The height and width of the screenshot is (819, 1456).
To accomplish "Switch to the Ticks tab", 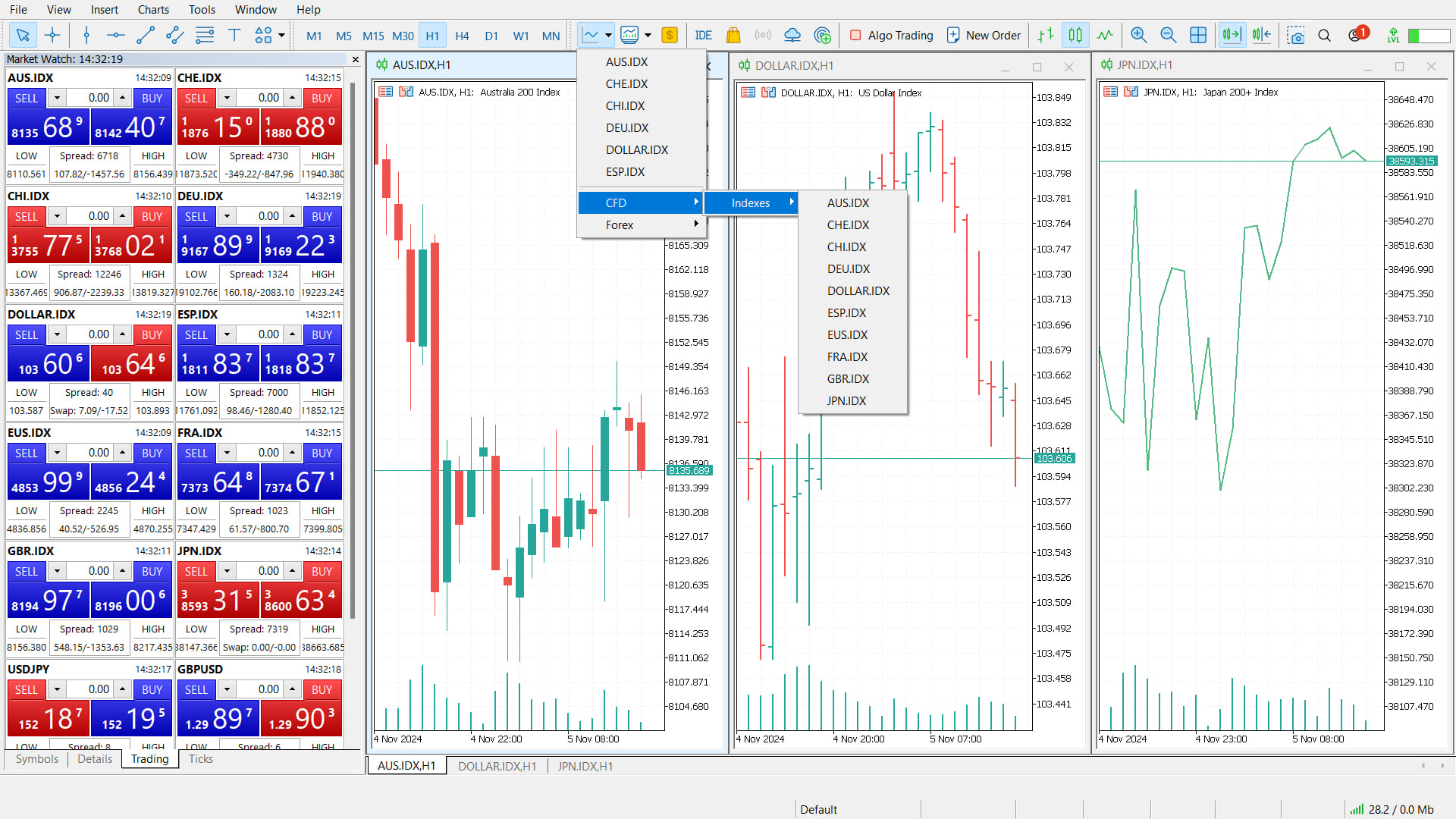I will coord(200,759).
